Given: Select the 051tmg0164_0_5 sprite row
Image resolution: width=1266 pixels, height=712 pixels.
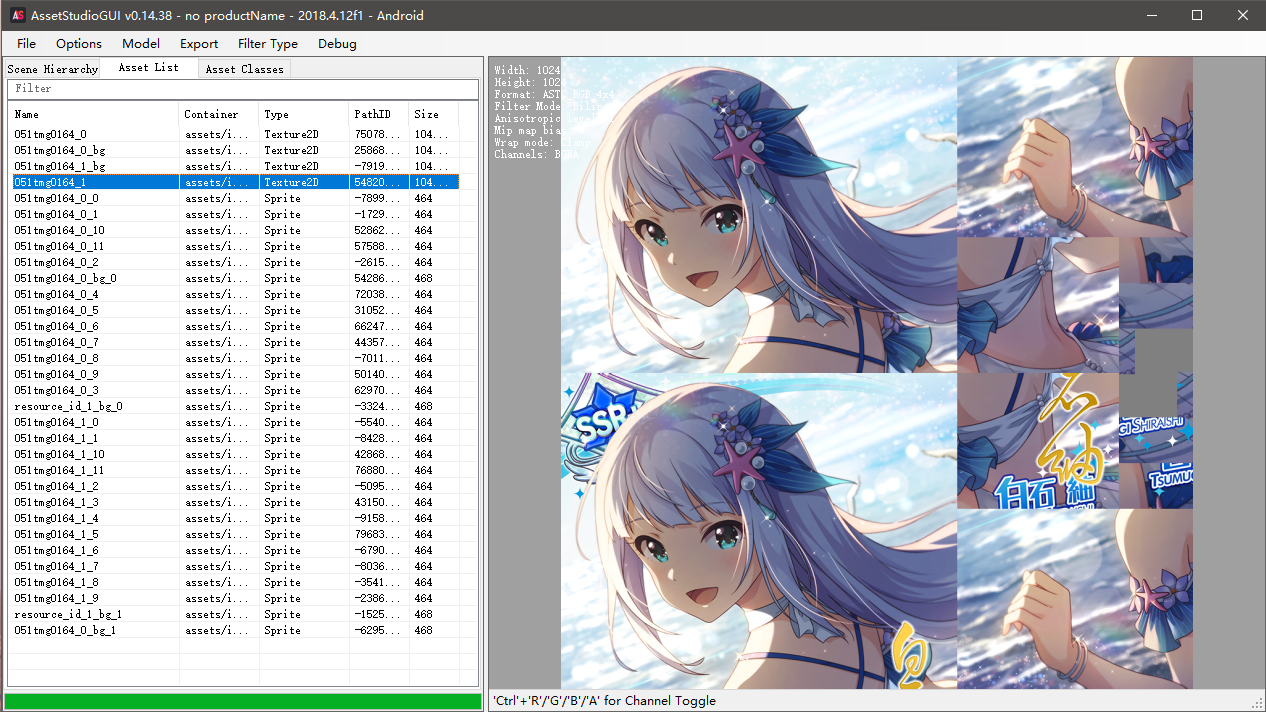Looking at the screenshot, I should 235,310.
